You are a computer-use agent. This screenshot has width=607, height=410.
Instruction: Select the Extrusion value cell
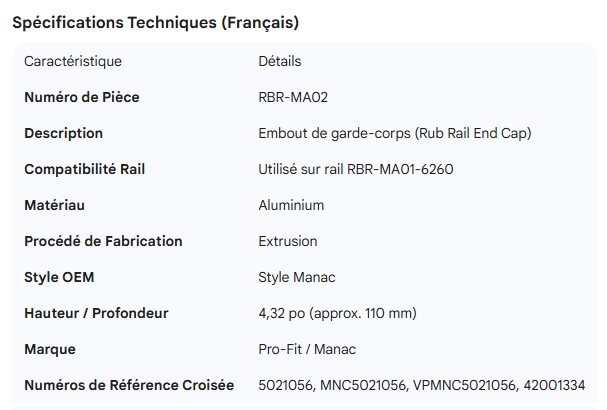coord(288,241)
